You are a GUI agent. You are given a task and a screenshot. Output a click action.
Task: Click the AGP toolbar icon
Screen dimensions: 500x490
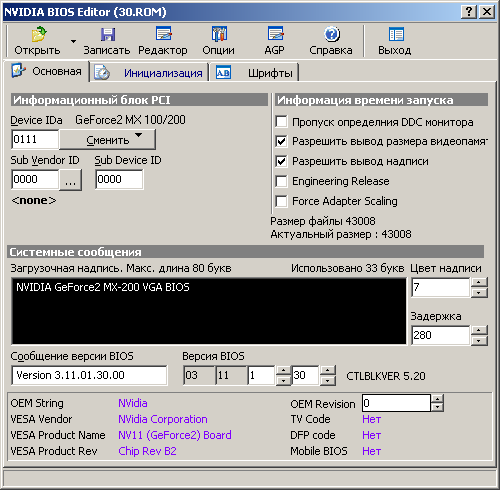point(275,34)
